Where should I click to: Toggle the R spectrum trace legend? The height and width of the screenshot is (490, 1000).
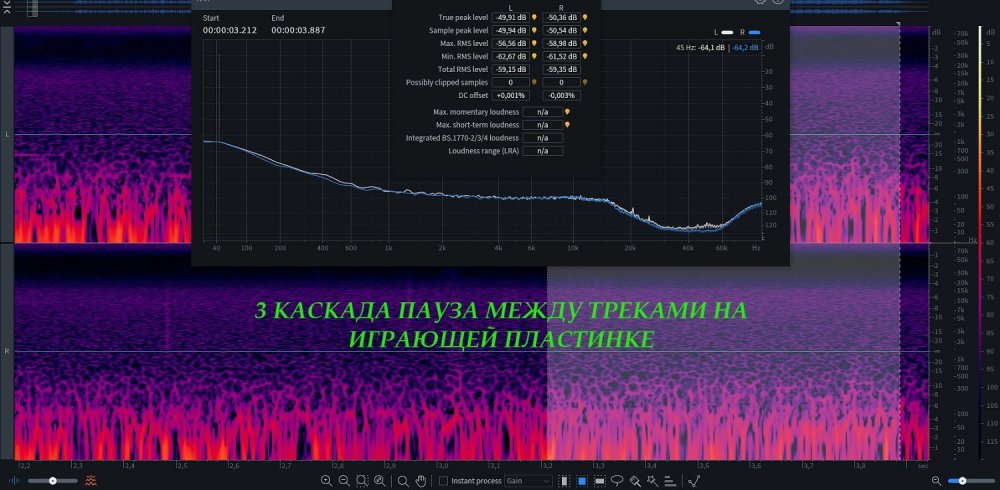pos(750,32)
